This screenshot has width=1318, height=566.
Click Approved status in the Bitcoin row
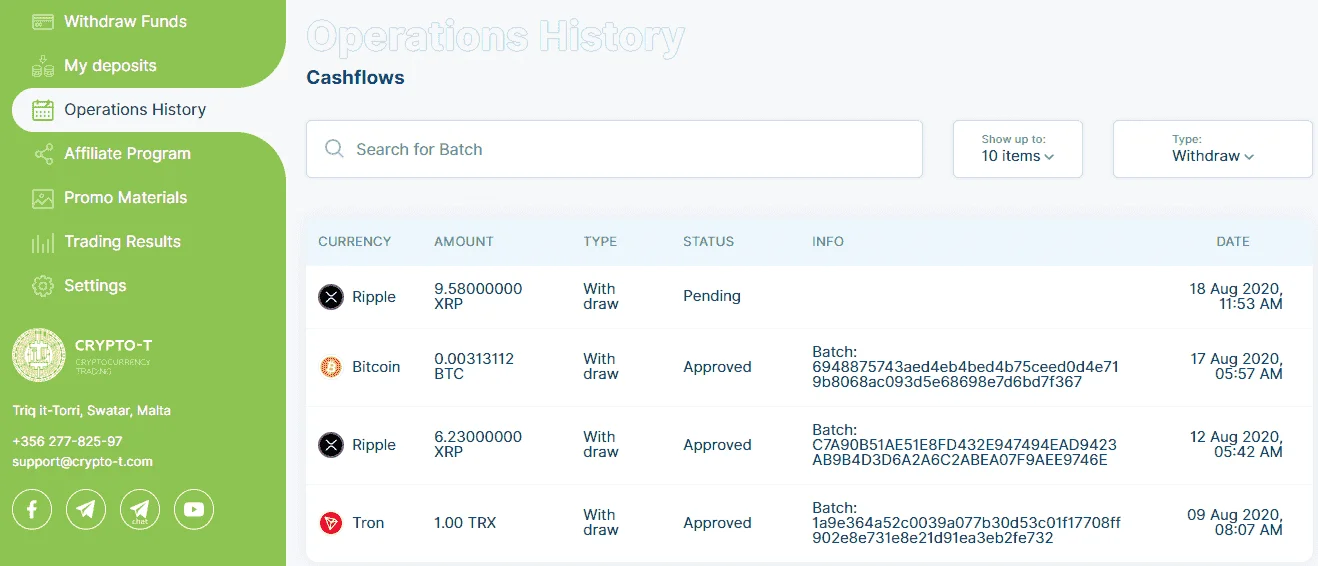point(717,367)
